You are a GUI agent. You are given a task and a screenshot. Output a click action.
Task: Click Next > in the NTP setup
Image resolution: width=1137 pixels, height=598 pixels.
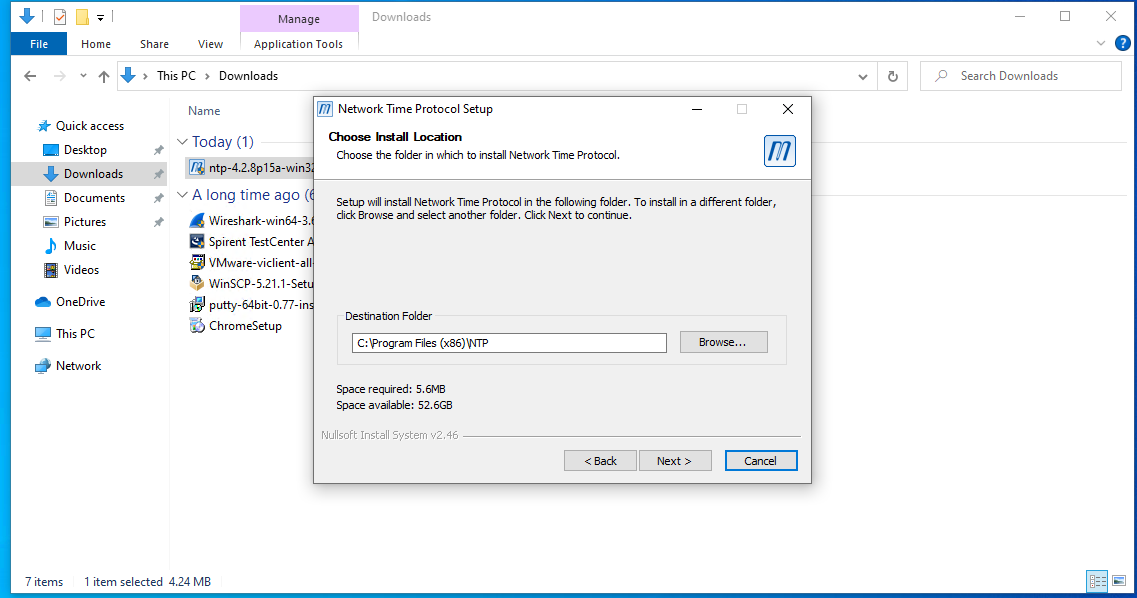tap(674, 461)
